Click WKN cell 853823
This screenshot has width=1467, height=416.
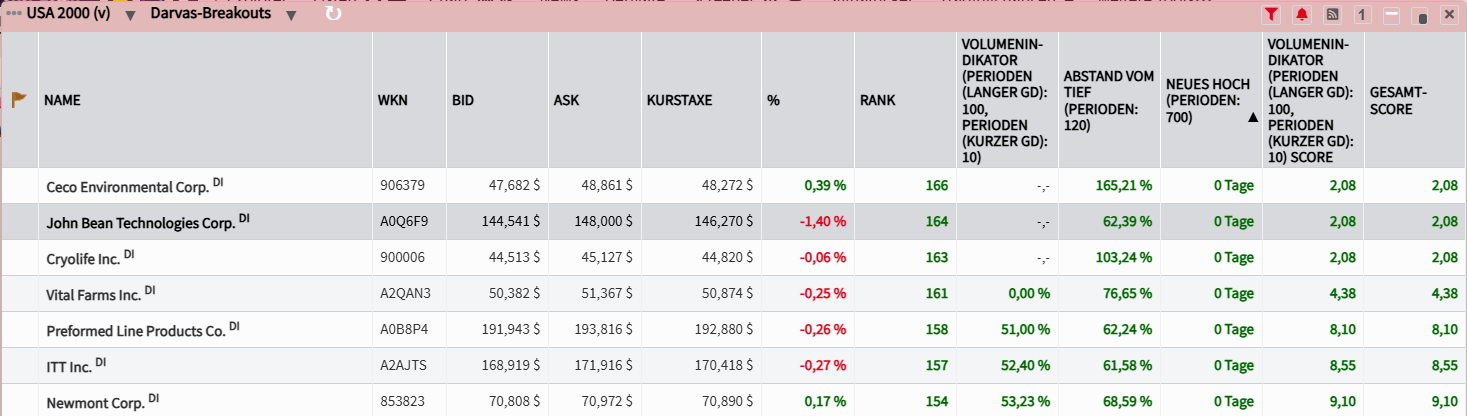[403, 402]
